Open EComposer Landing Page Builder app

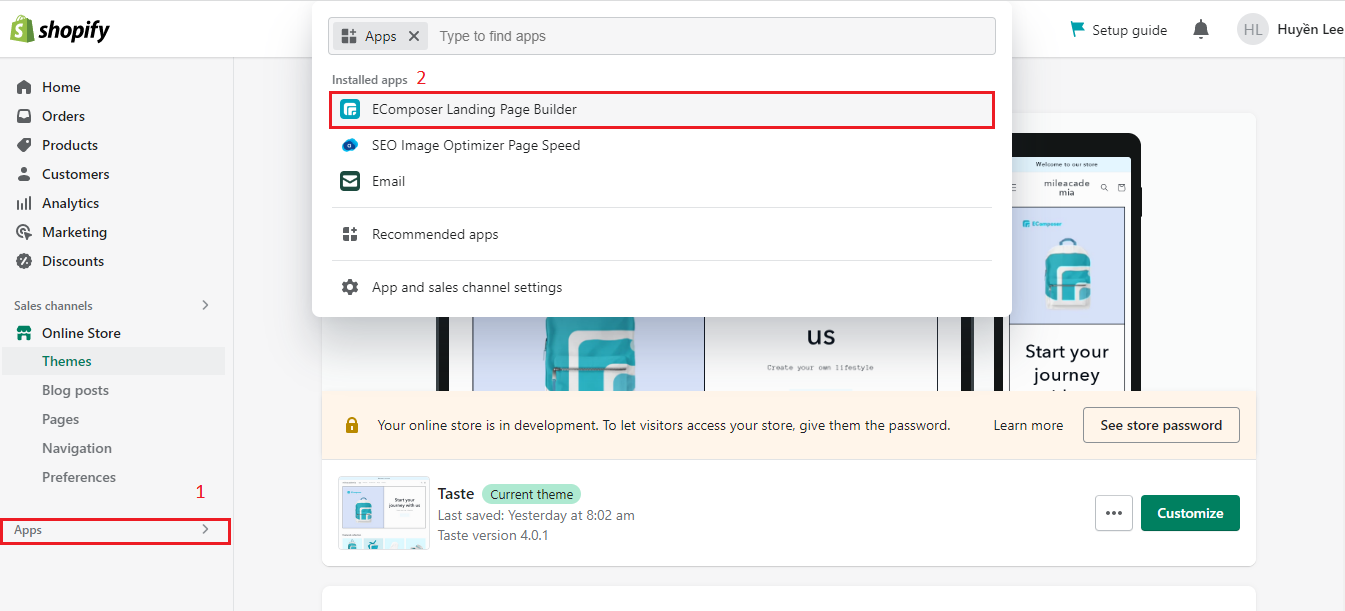pyautogui.click(x=662, y=109)
